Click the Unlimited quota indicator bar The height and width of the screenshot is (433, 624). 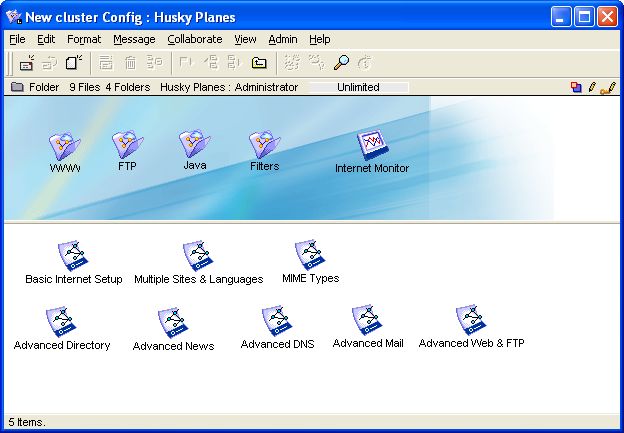[358, 87]
